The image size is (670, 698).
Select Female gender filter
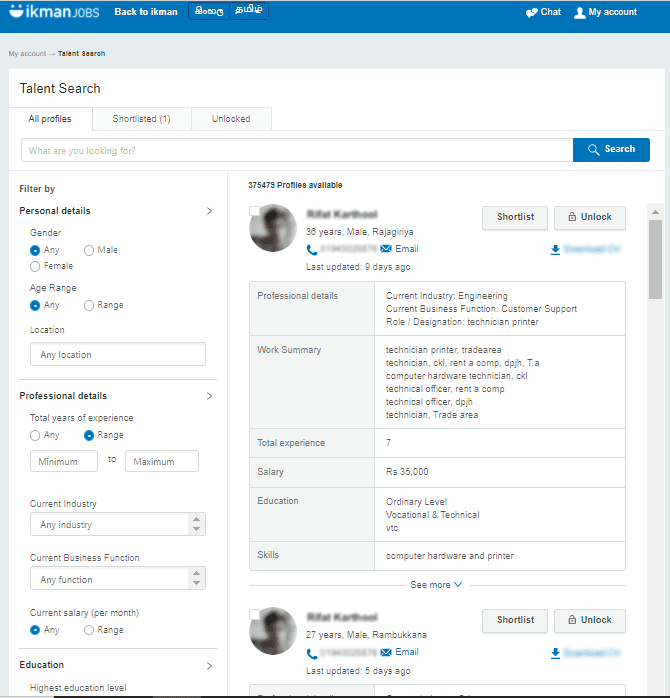(35, 267)
